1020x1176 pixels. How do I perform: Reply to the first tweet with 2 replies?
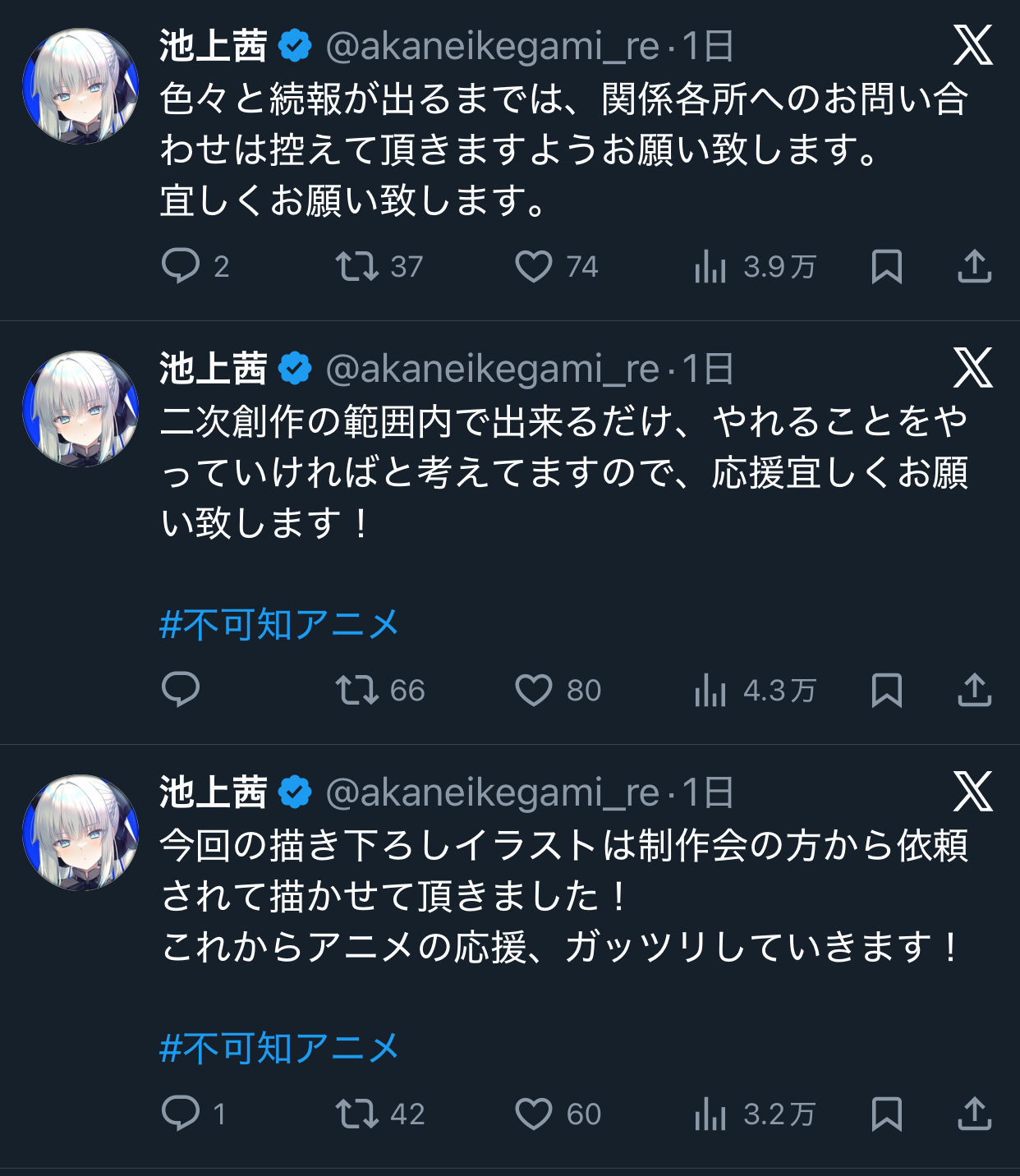[x=181, y=266]
